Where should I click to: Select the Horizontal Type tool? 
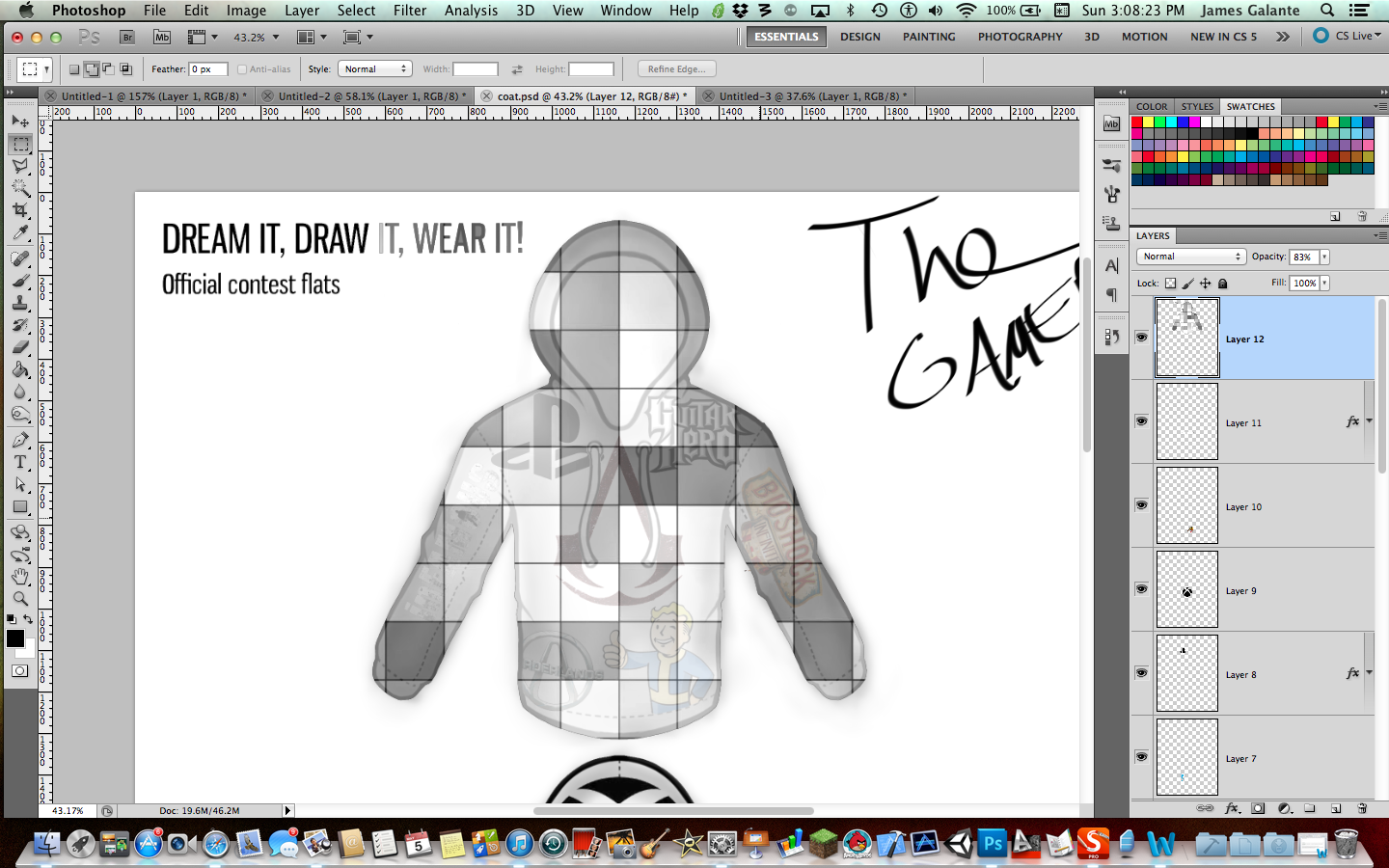(x=20, y=462)
